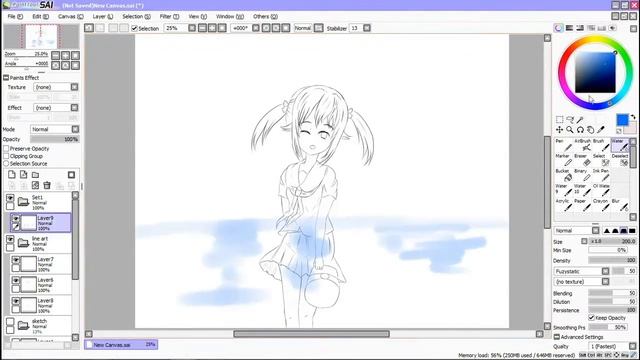Open the layer Mode dropdown

[x=55, y=129]
